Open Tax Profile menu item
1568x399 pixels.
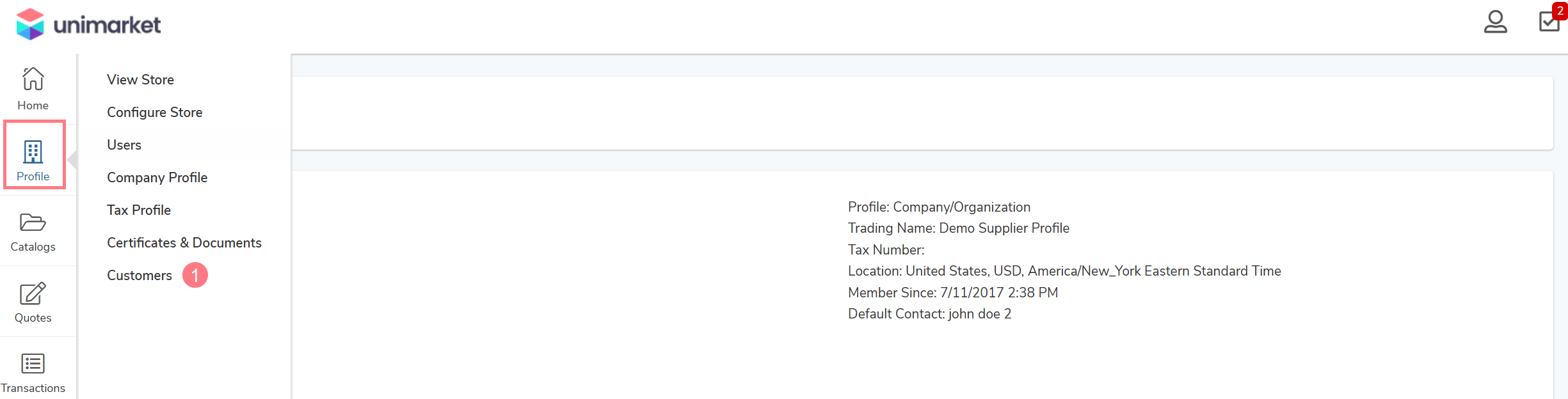[139, 210]
